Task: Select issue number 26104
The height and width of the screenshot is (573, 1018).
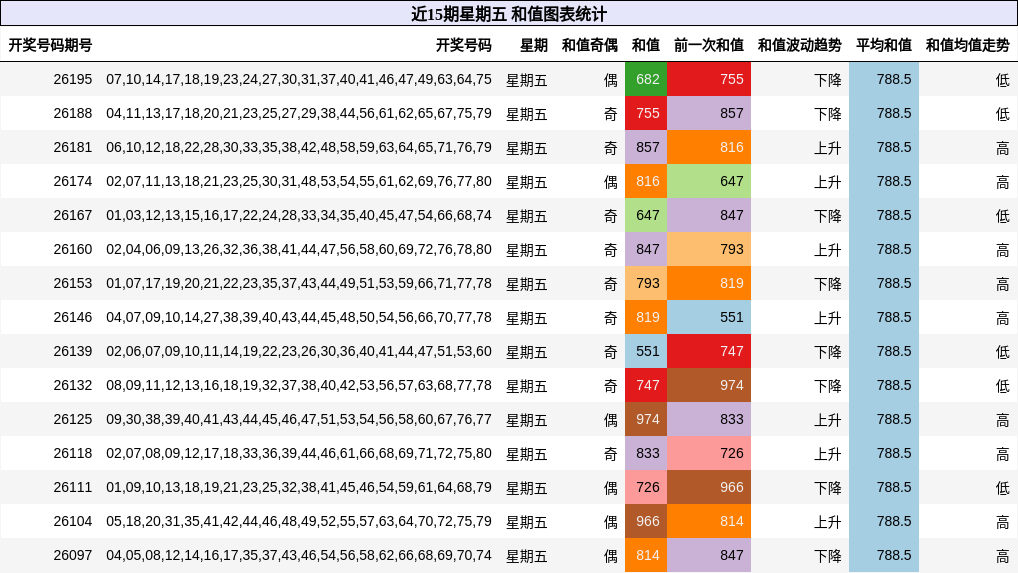Action: pyautogui.click(x=73, y=521)
